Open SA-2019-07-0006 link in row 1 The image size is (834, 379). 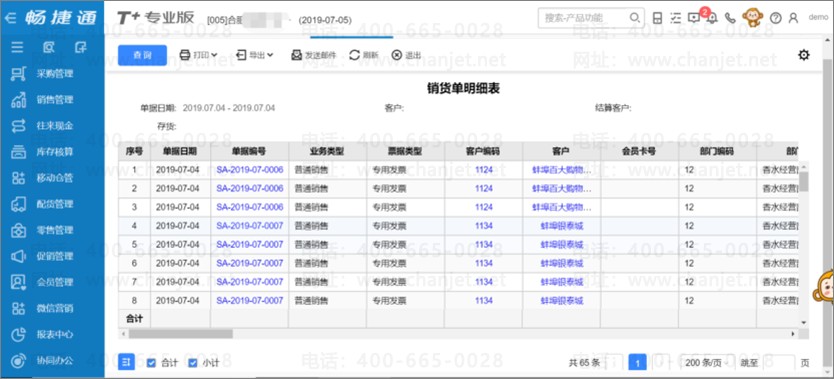[249, 170]
